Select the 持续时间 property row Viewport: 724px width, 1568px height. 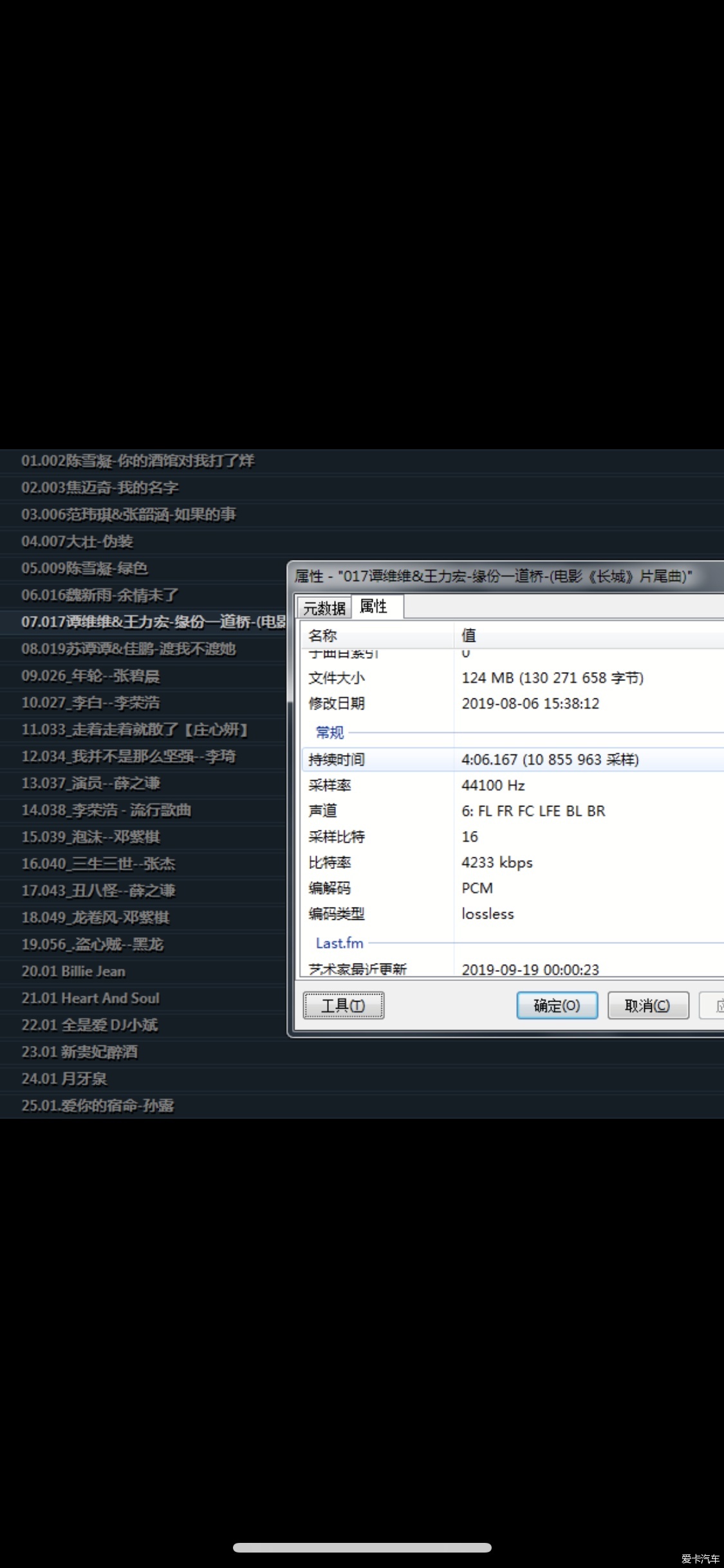click(513, 760)
